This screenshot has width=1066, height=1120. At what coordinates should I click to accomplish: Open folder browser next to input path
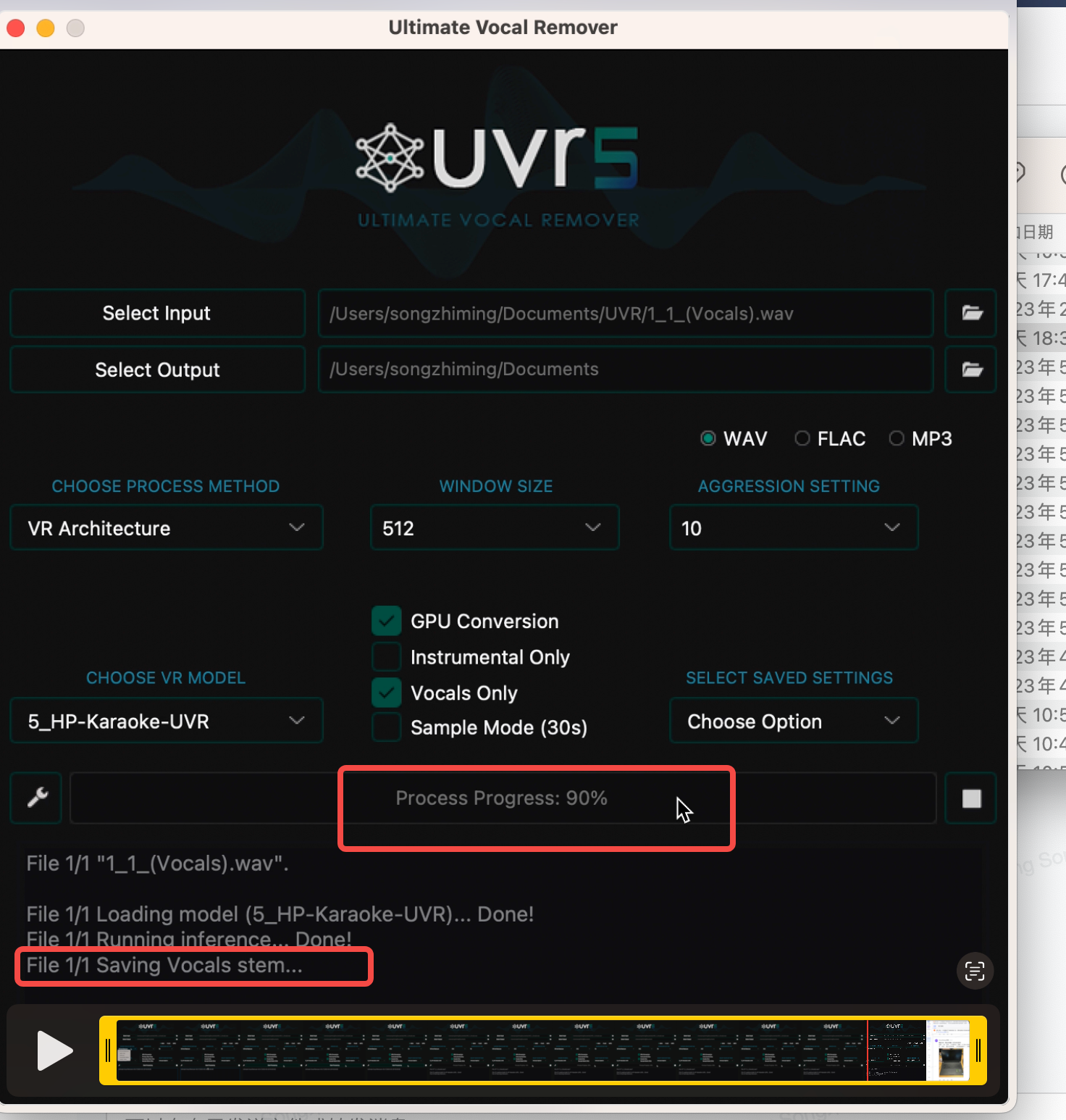coord(970,313)
